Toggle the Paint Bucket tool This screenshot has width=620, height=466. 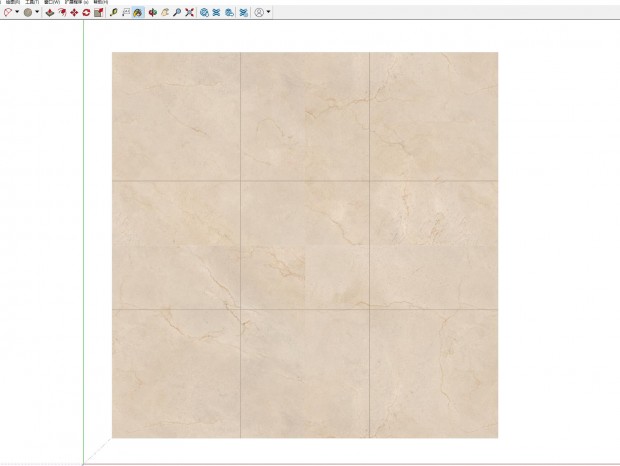click(138, 13)
